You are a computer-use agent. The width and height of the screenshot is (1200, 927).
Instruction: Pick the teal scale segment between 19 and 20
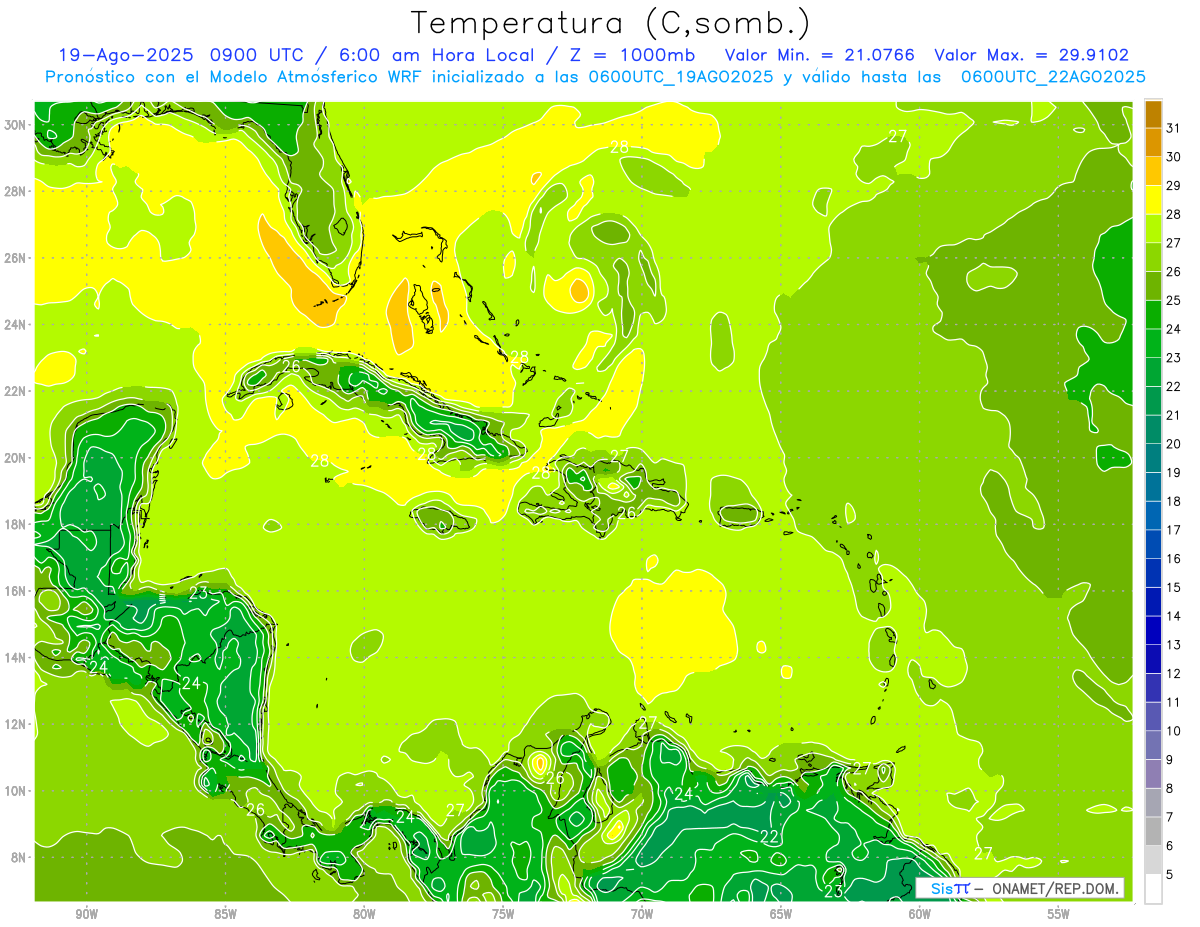1153,458
